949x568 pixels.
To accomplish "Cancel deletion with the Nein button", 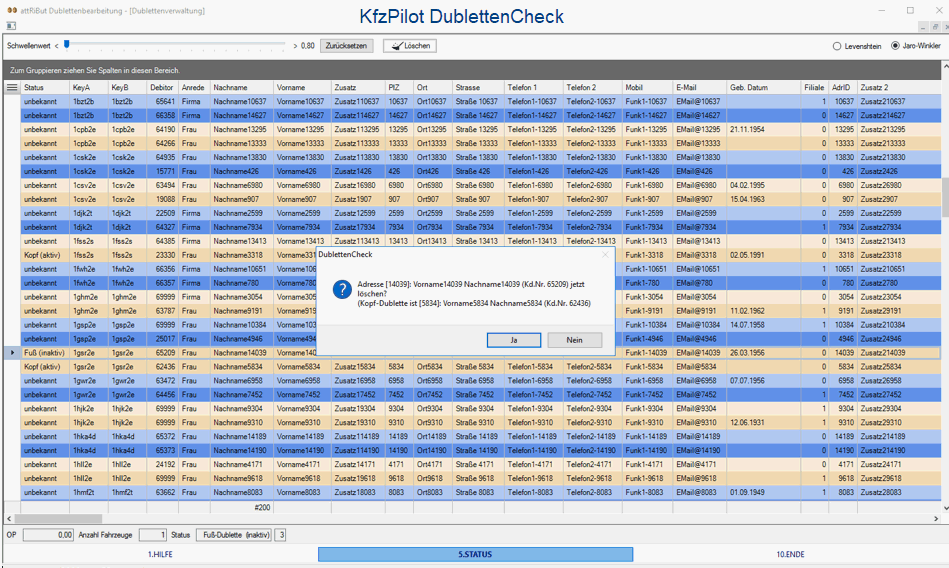I will click(574, 340).
